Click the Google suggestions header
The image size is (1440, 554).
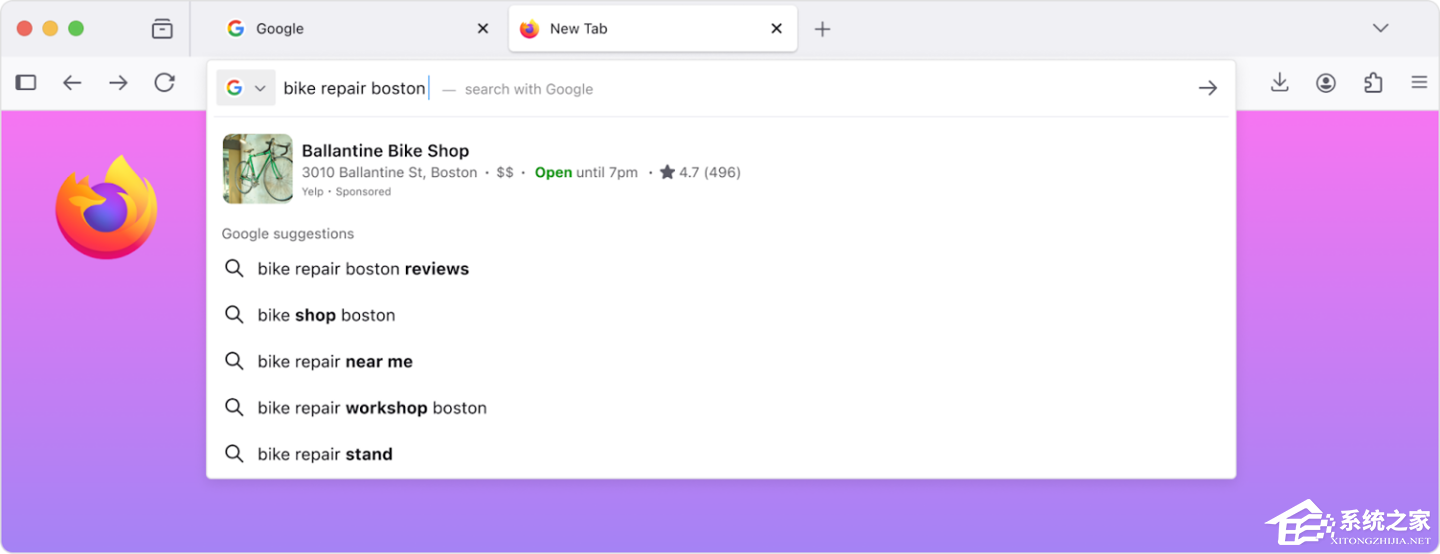click(288, 234)
